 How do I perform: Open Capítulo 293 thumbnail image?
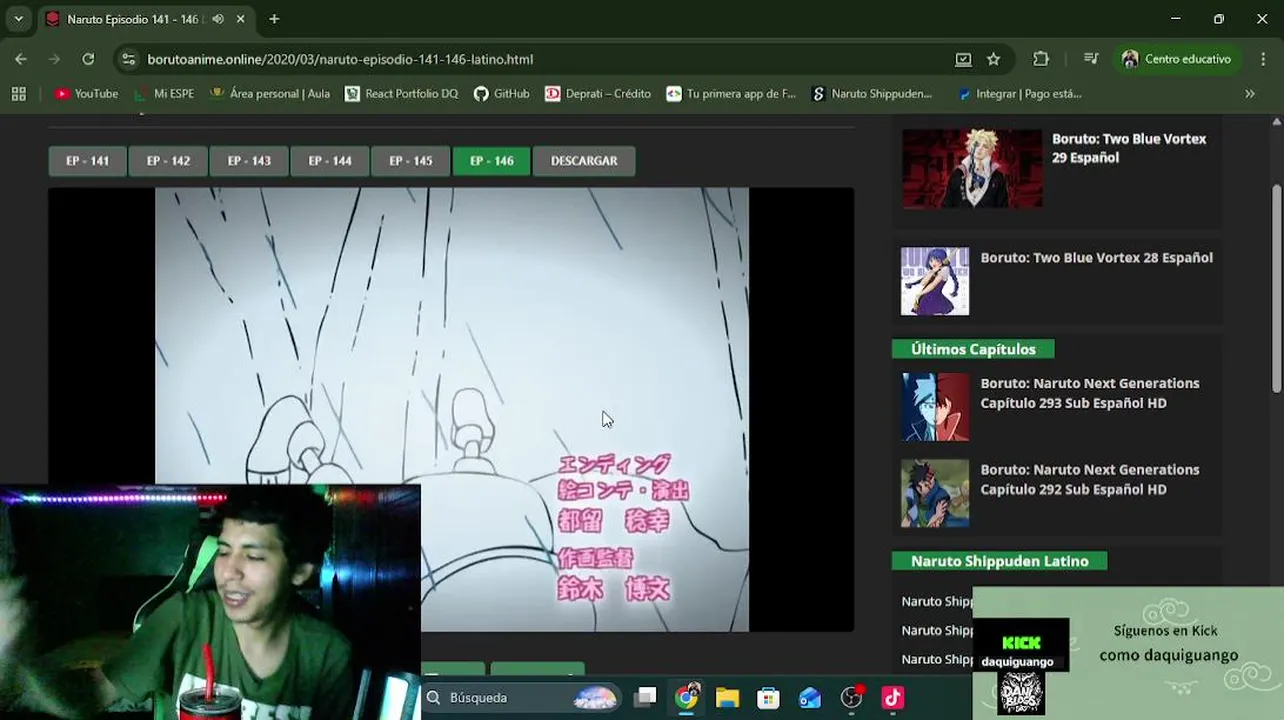coord(935,407)
